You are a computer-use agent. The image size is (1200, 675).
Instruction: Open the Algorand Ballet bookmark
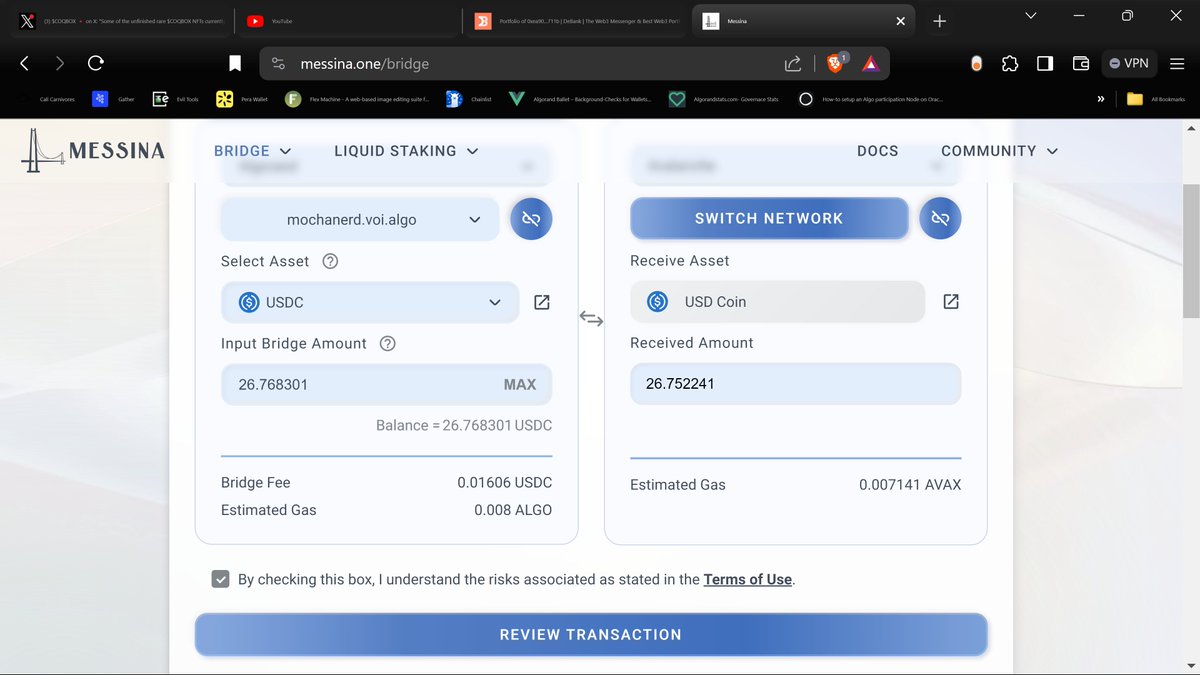tap(581, 99)
